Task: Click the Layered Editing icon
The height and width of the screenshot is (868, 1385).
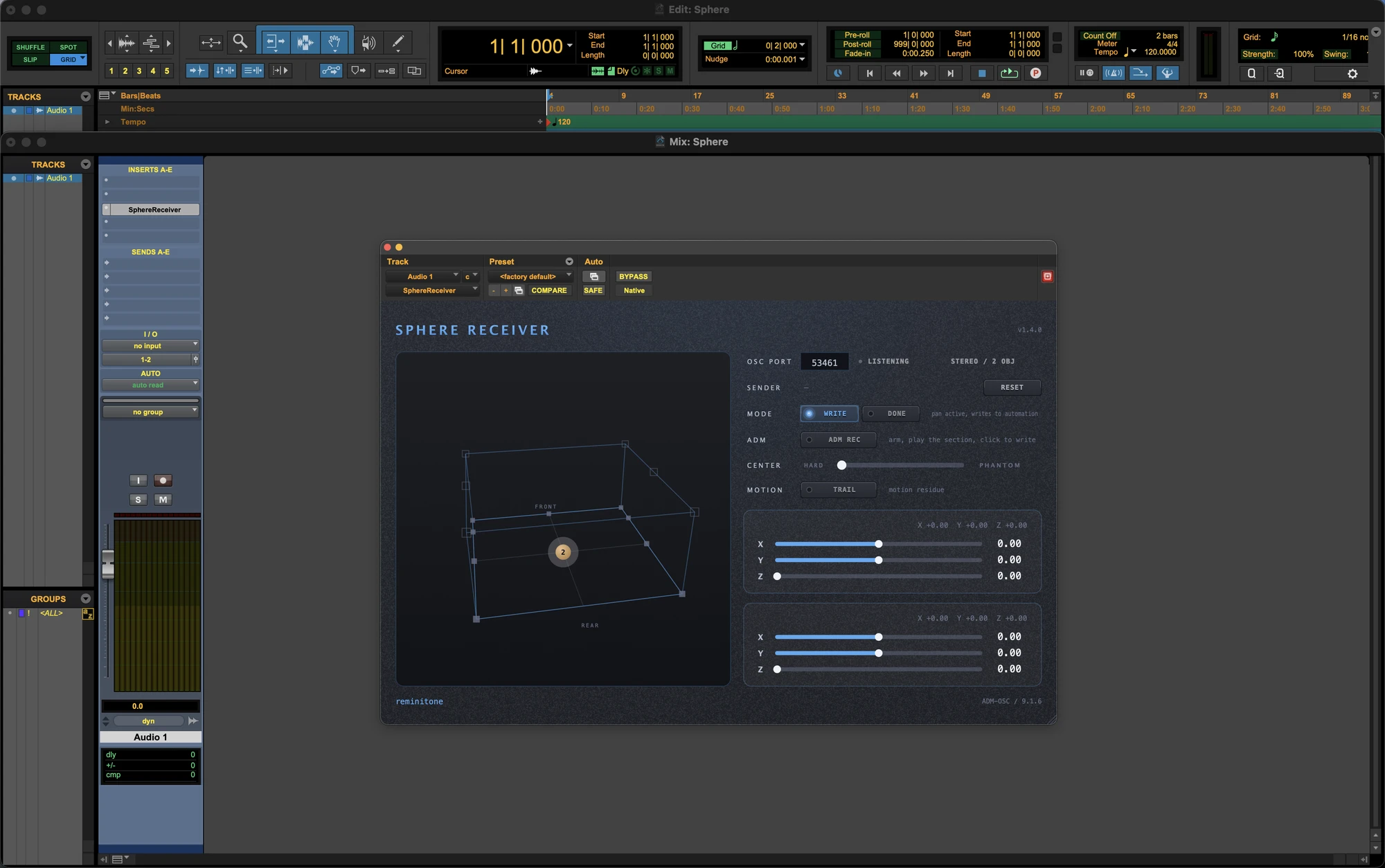Action: pos(414,71)
